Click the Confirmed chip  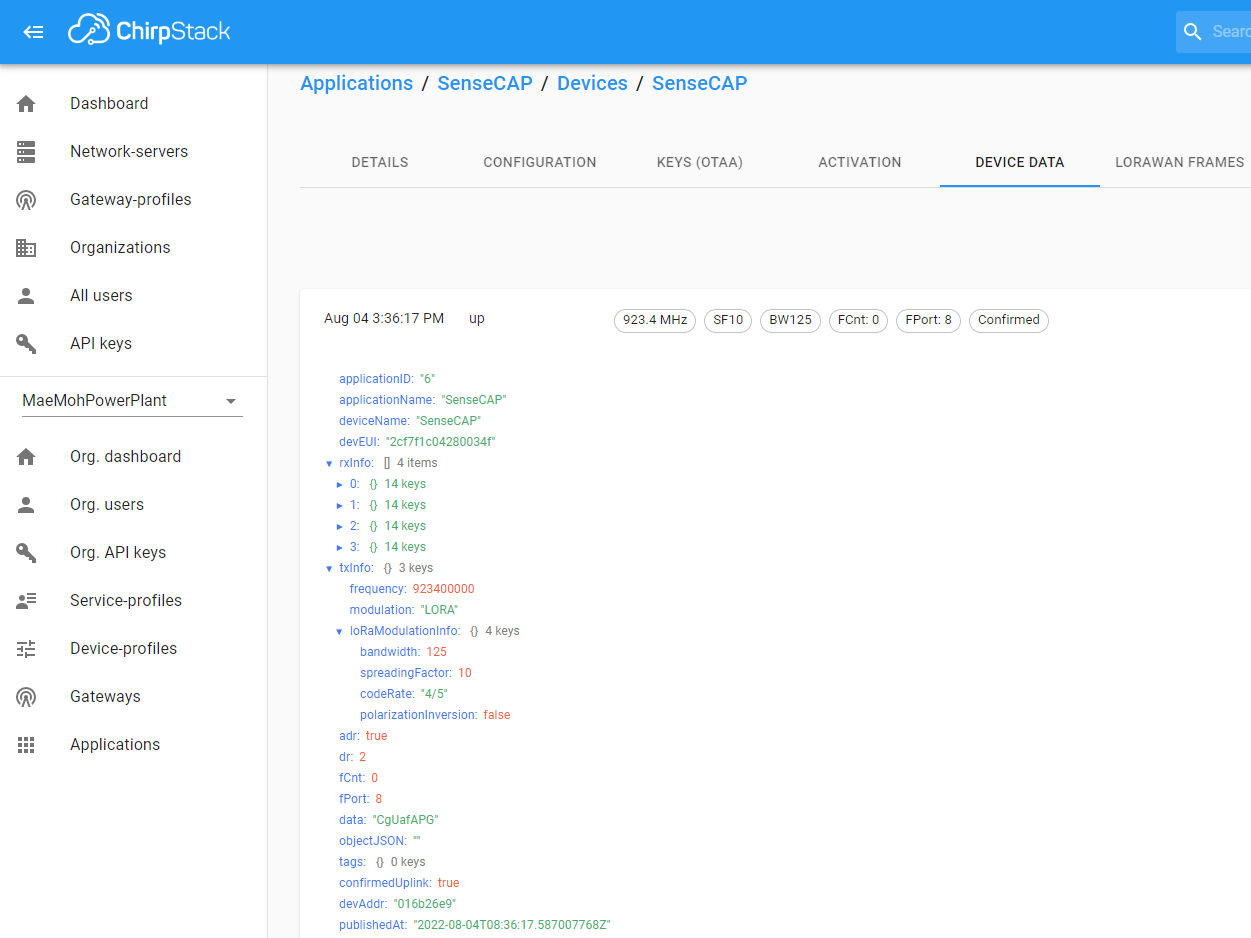tap(1009, 320)
